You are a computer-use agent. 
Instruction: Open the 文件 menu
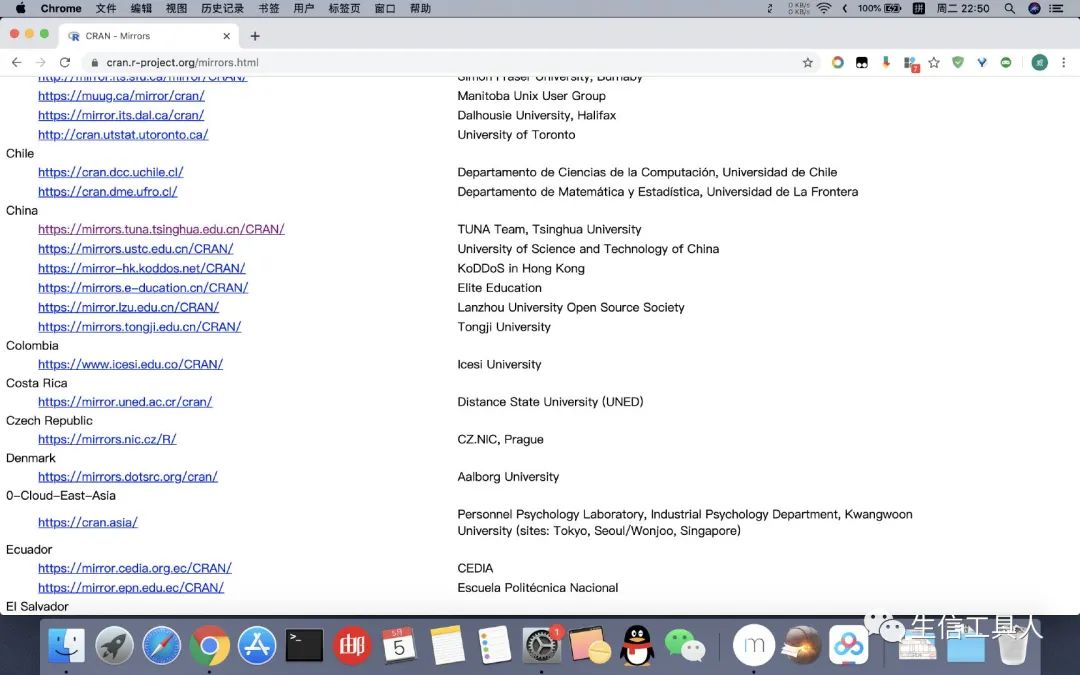click(105, 8)
